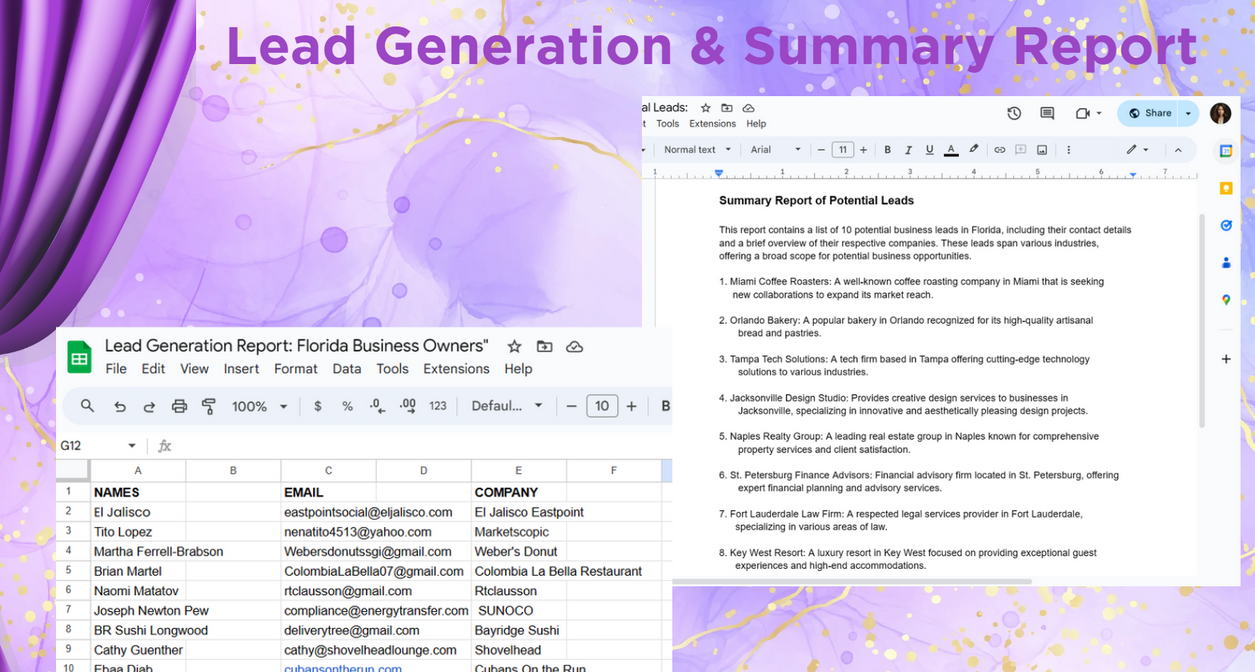Screen dimensions: 1255x672
Task: Decrease font size in Sheets
Action: click(x=572, y=406)
